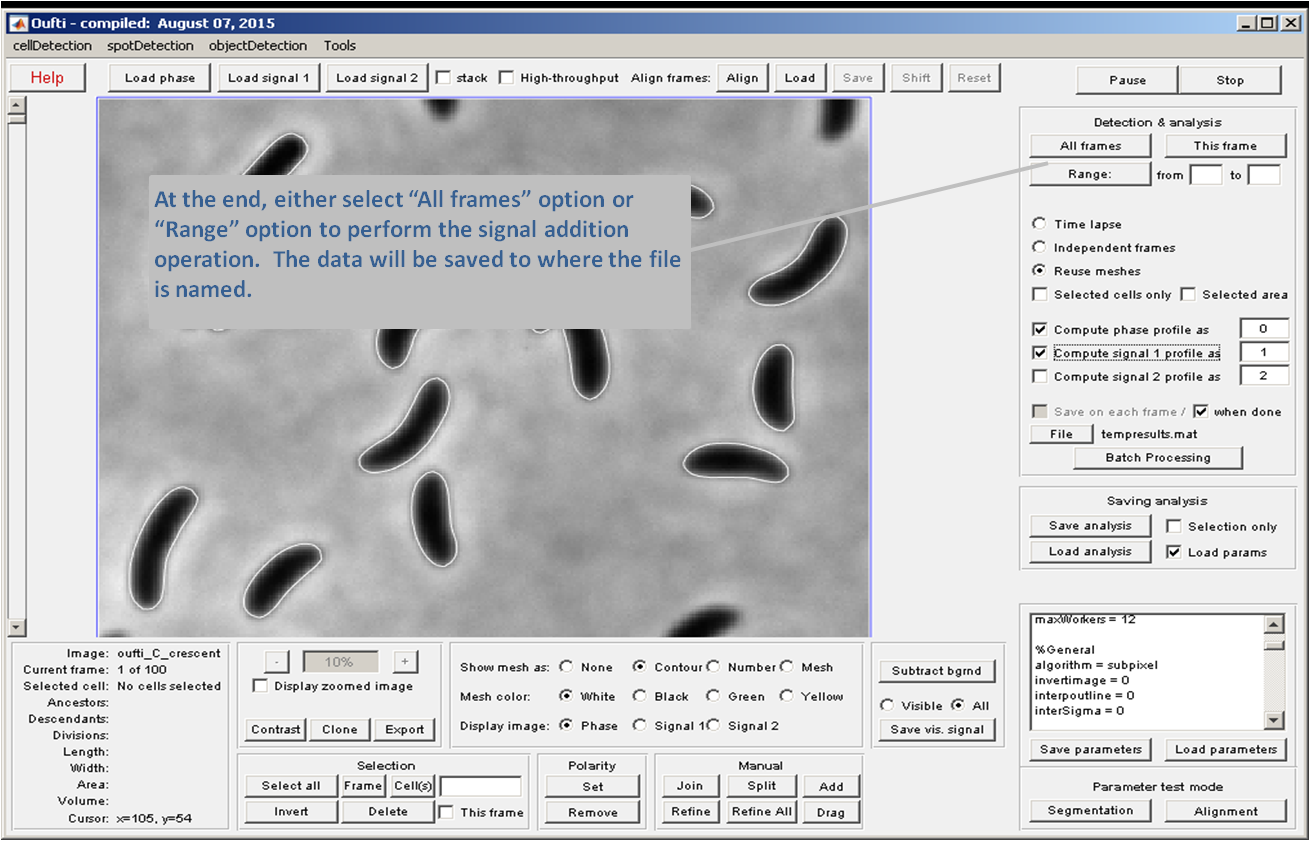The width and height of the screenshot is (1310, 841).
Task: Click the Split button
Action: [761, 786]
